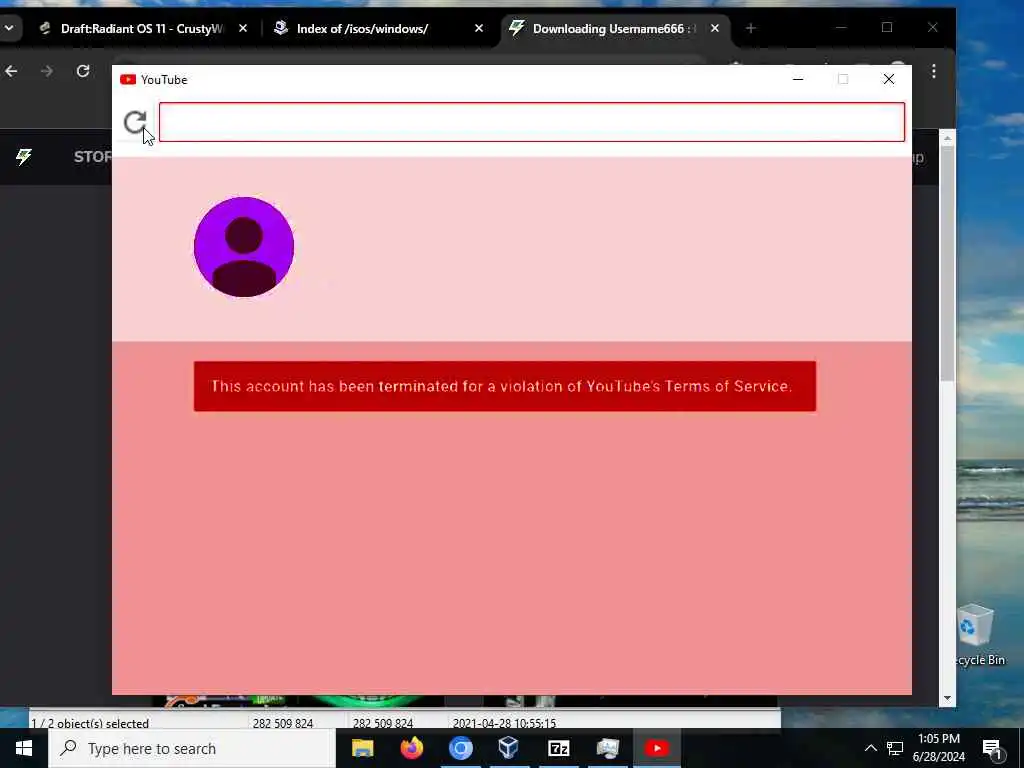
Task: Open the Chromium browser taskbar icon
Action: click(460, 748)
